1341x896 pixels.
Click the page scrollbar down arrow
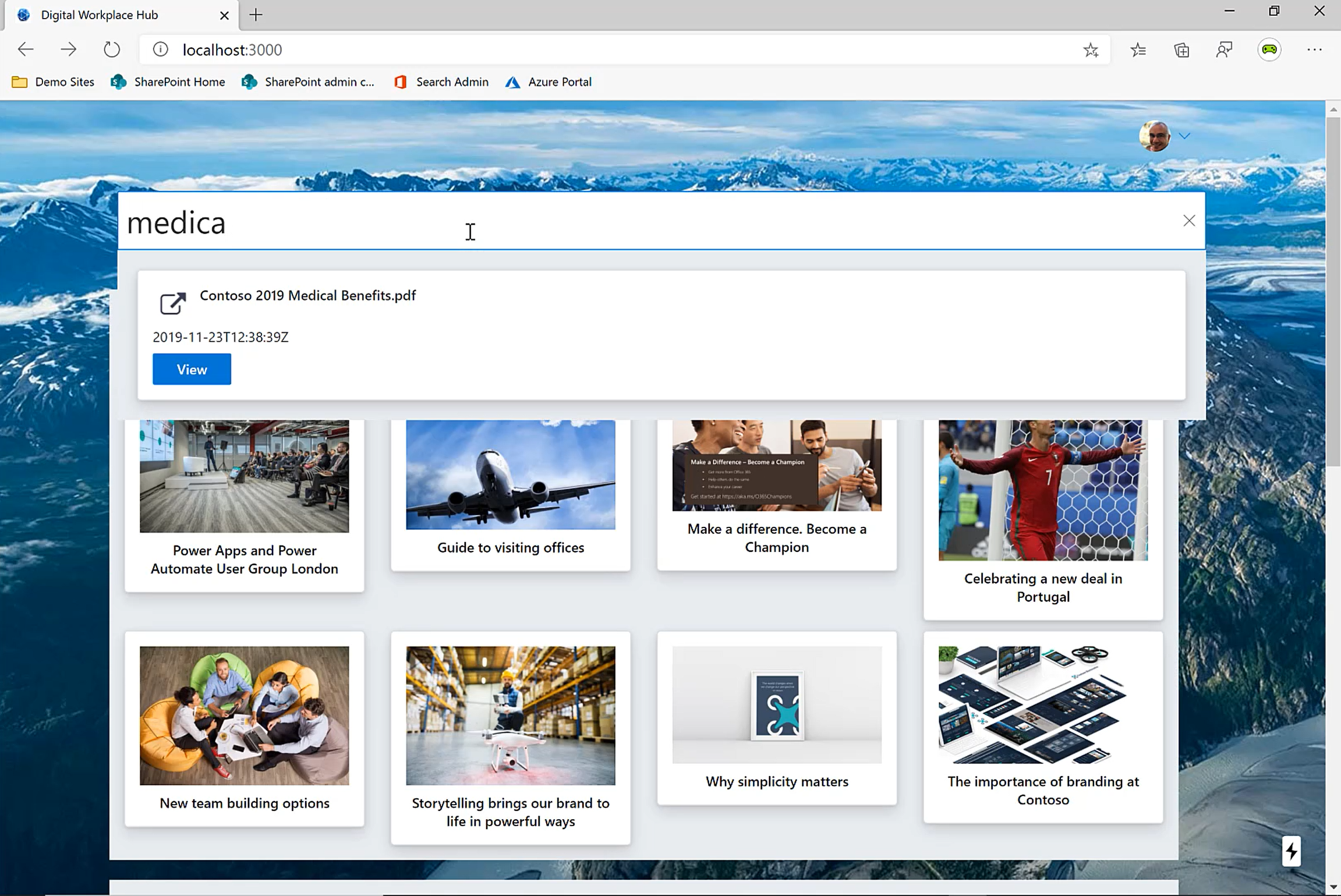(1333, 888)
